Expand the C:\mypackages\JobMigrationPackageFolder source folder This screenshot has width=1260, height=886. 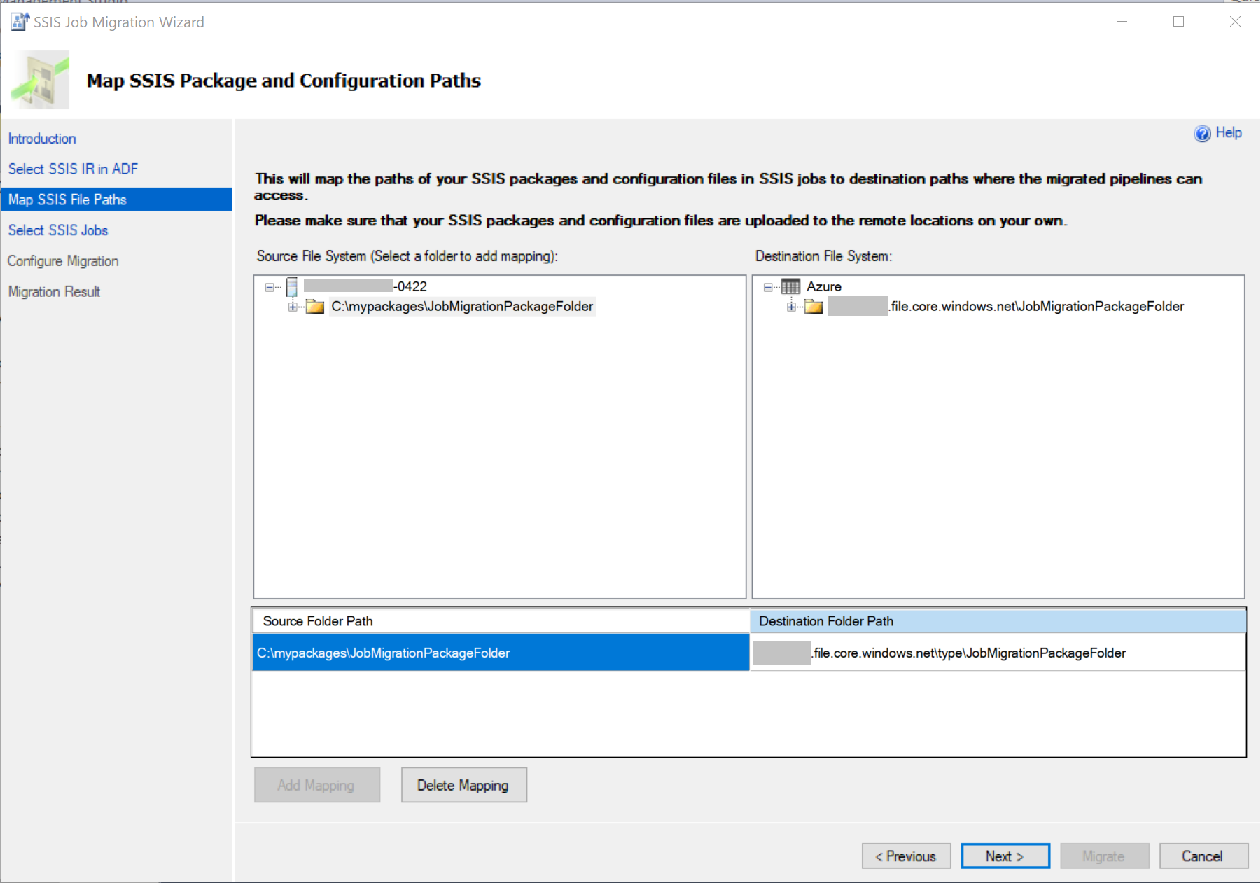pyautogui.click(x=293, y=307)
